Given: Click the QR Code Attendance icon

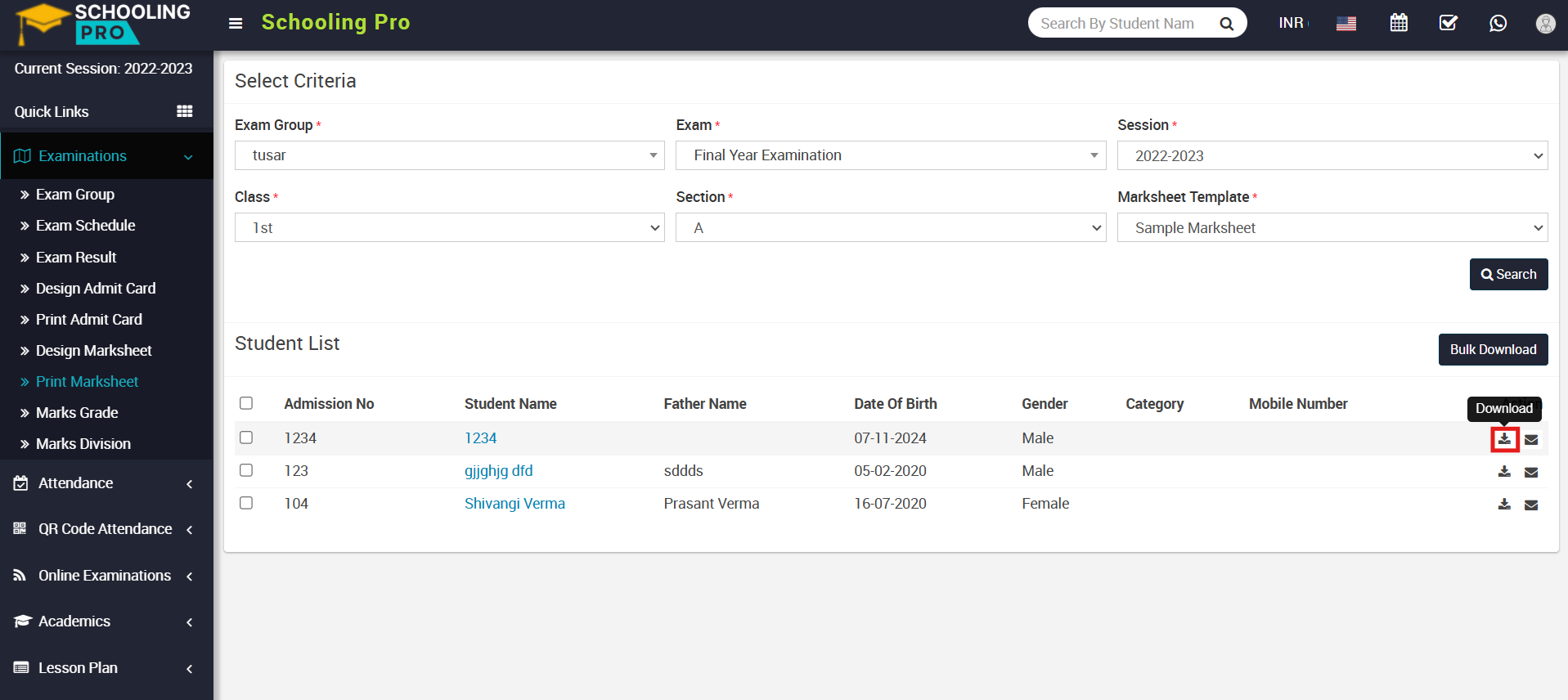Looking at the screenshot, I should 20,529.
